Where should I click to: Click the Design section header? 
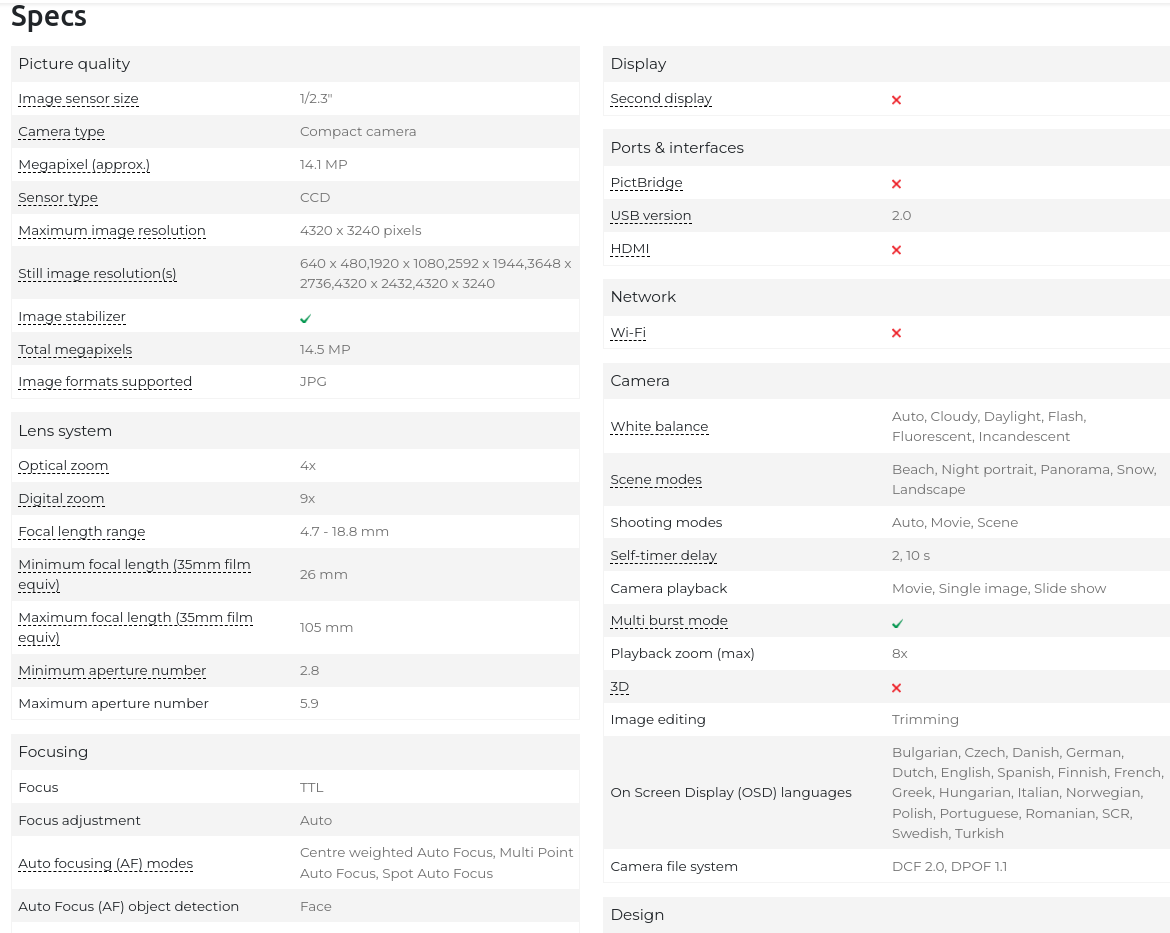(637, 915)
